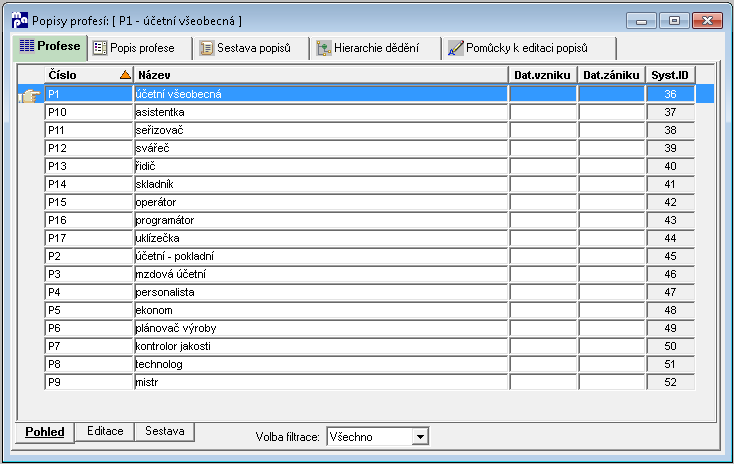Screen dimensions: 734x464
Task: Open Pomůcky k editaci popisů tab
Action: point(529,48)
